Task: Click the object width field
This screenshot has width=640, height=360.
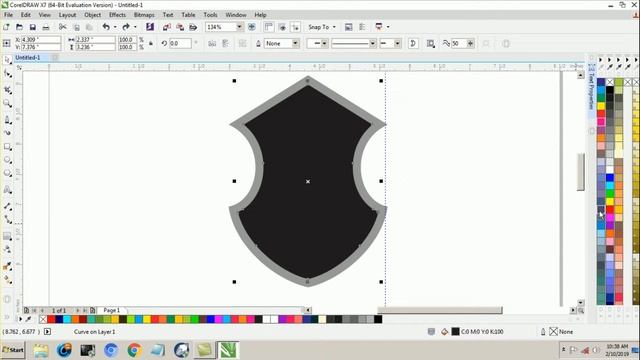Action: (x=95, y=40)
